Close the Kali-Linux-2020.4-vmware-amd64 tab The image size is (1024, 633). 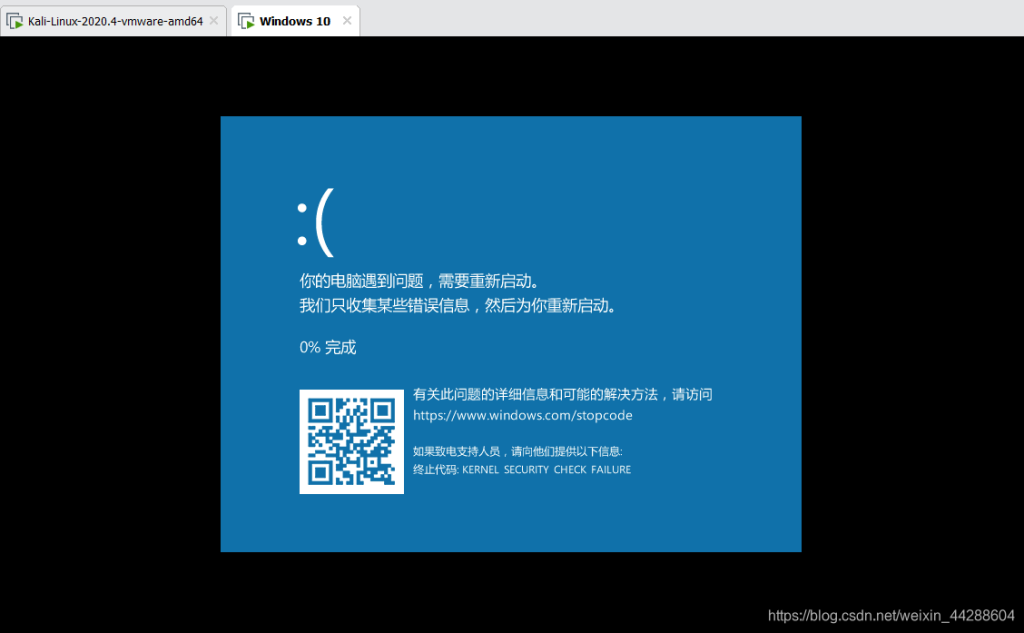(x=214, y=21)
